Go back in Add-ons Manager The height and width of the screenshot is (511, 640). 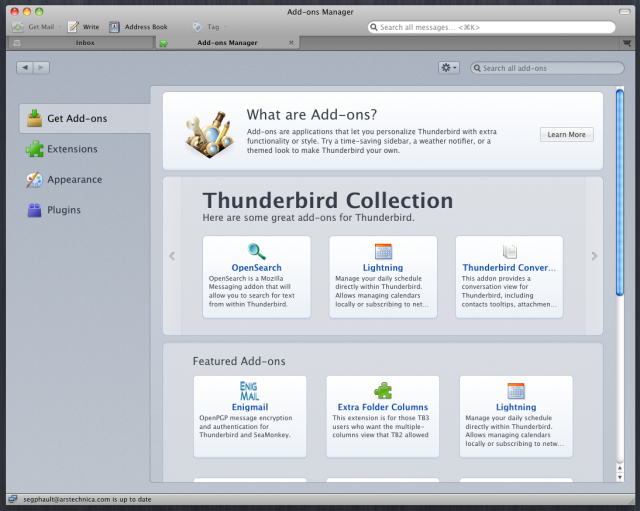[x=25, y=67]
